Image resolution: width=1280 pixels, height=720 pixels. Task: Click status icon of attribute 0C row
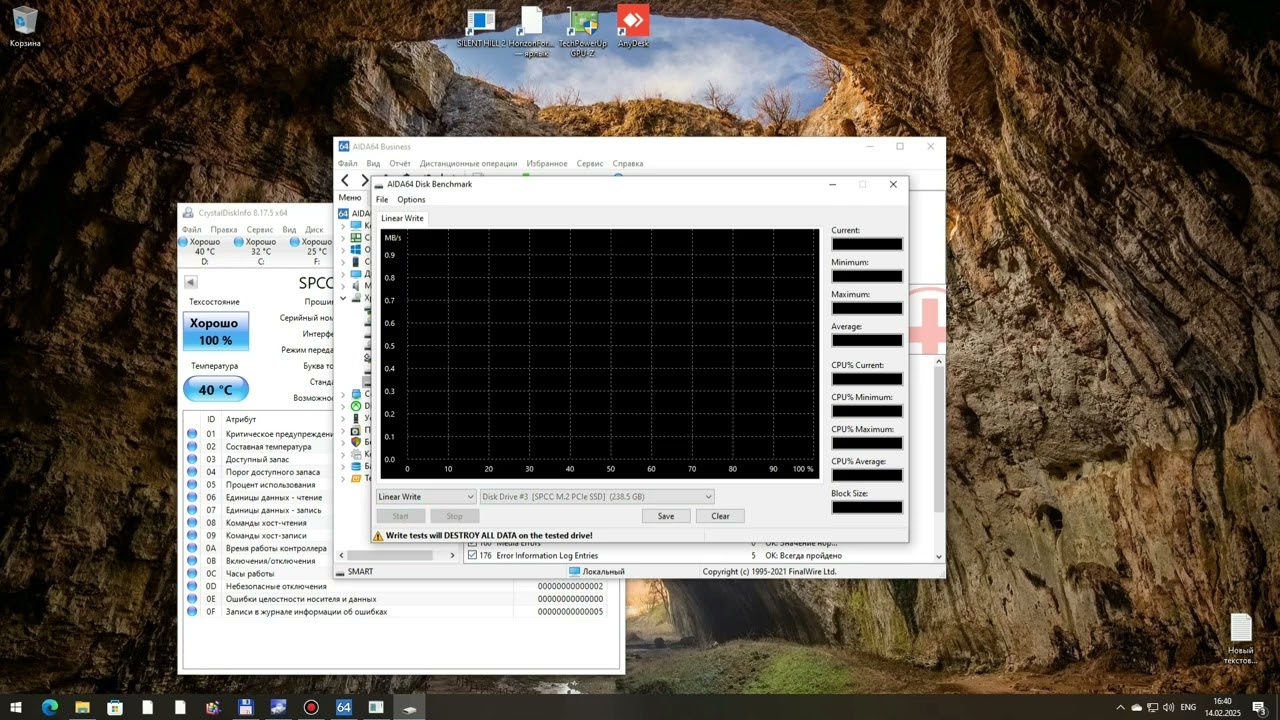(x=192, y=574)
